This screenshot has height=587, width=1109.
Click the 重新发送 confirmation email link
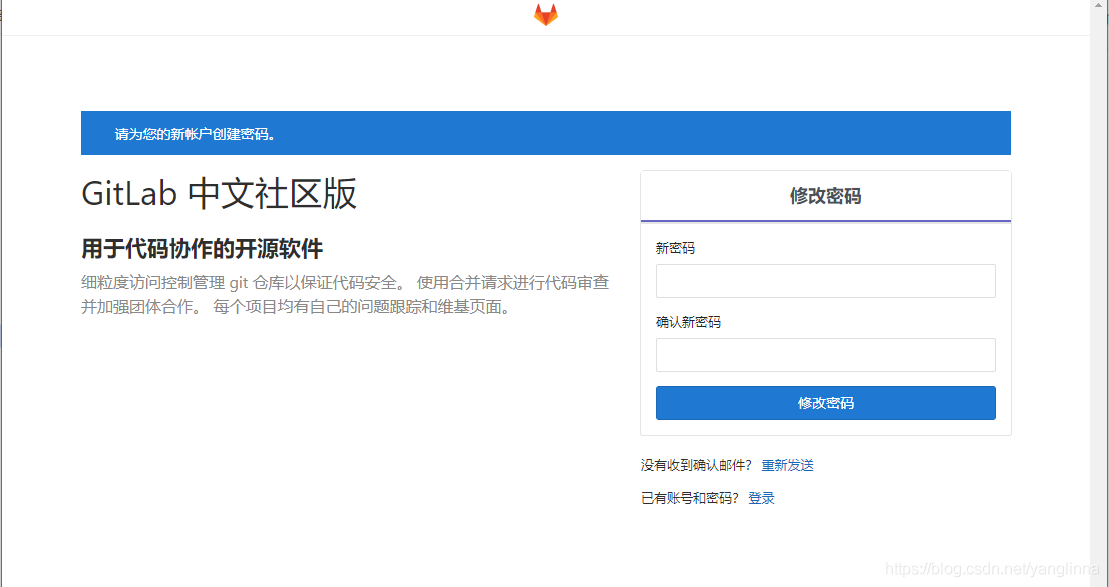tap(786, 464)
